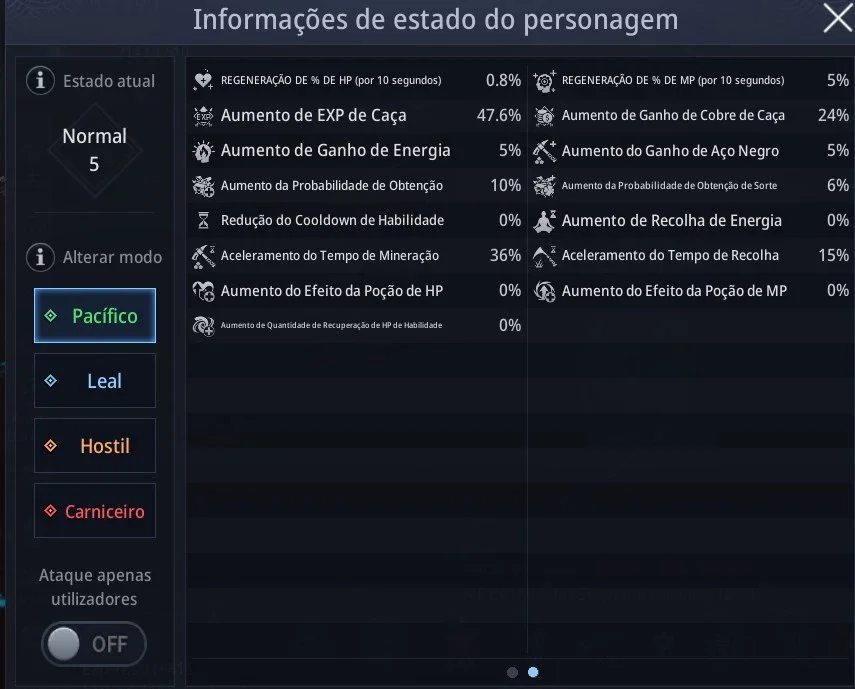Select the second page indicator dot
Viewport: 855px width, 689px height.
click(533, 672)
